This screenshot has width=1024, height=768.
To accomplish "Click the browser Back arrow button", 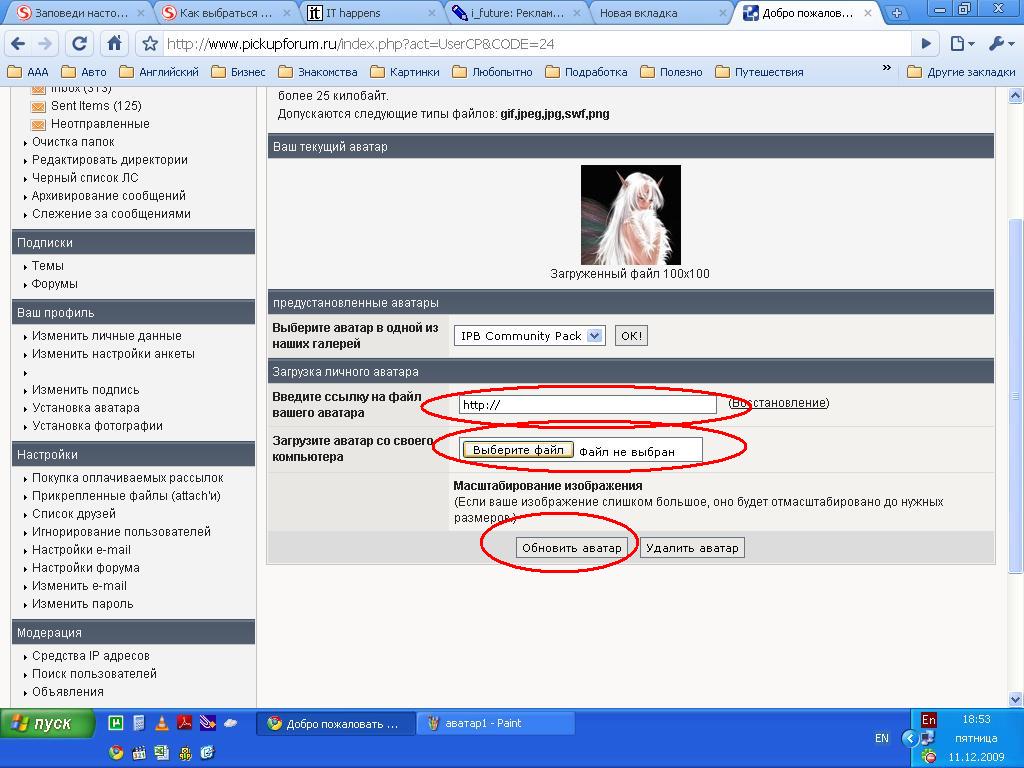I will (x=17, y=44).
